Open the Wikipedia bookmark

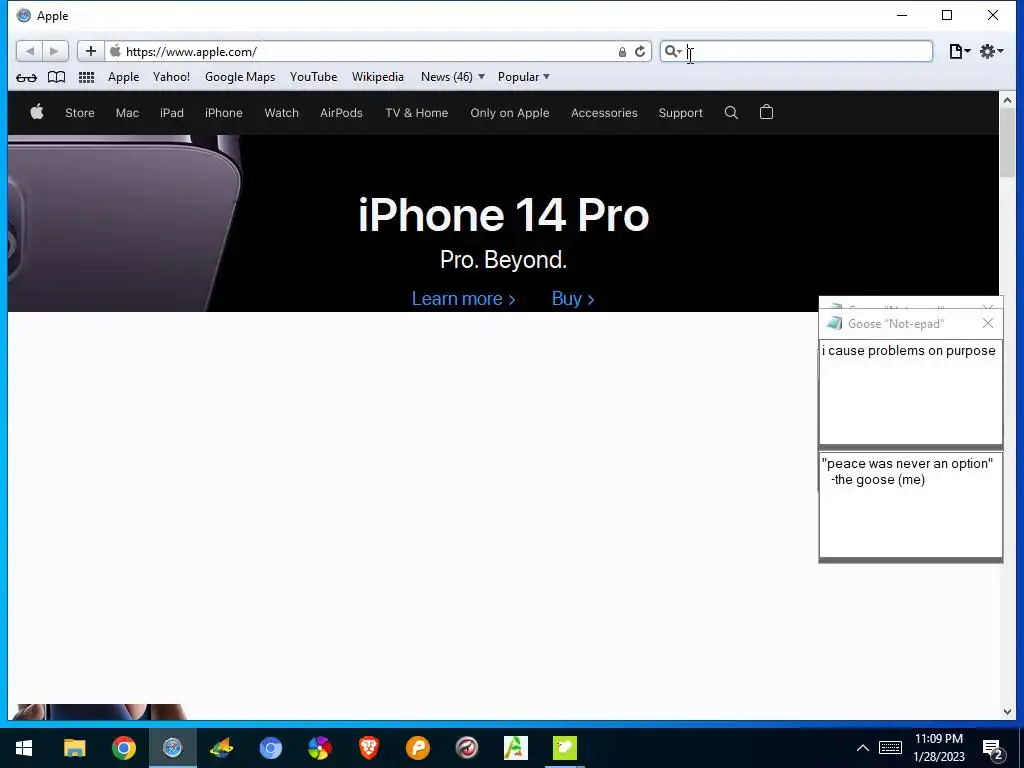click(377, 77)
